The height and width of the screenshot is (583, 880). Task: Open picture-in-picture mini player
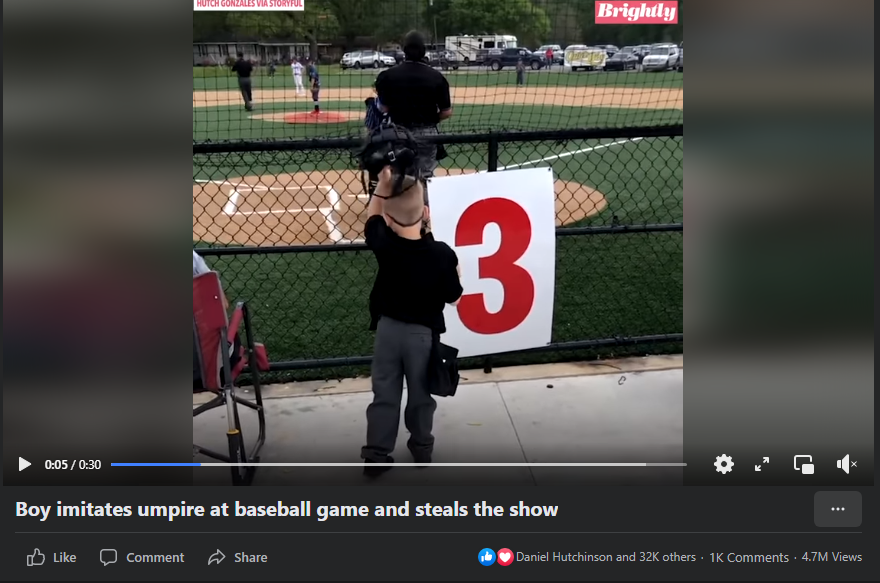[x=804, y=465]
